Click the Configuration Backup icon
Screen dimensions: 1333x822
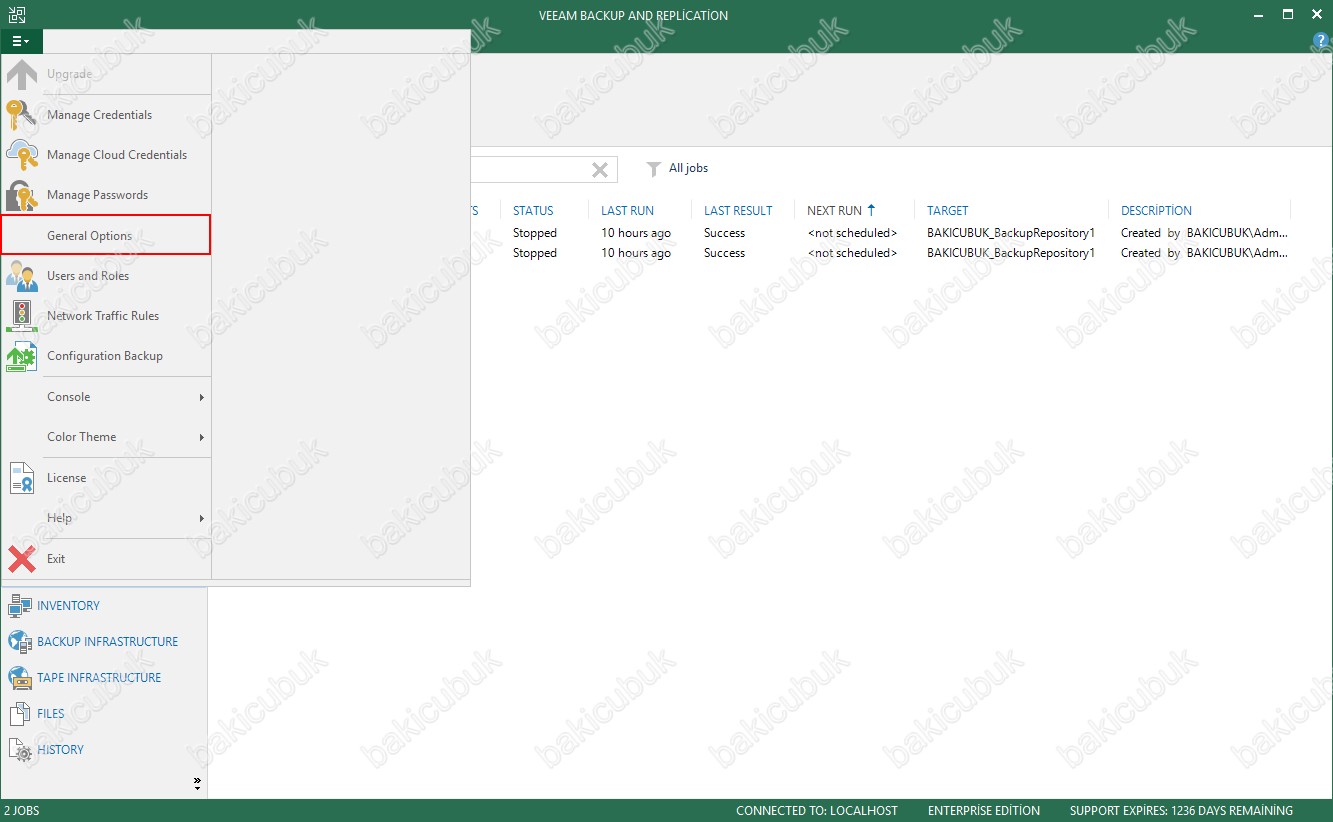[x=22, y=356]
